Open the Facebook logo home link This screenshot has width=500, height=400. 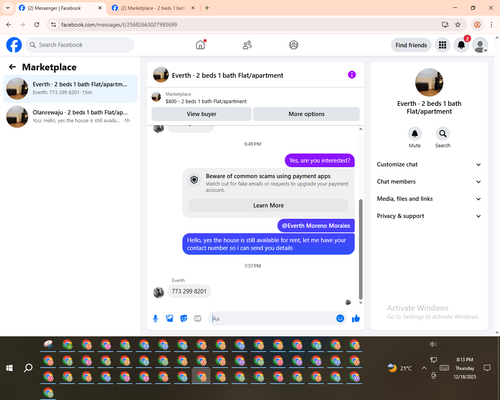pos(14,45)
